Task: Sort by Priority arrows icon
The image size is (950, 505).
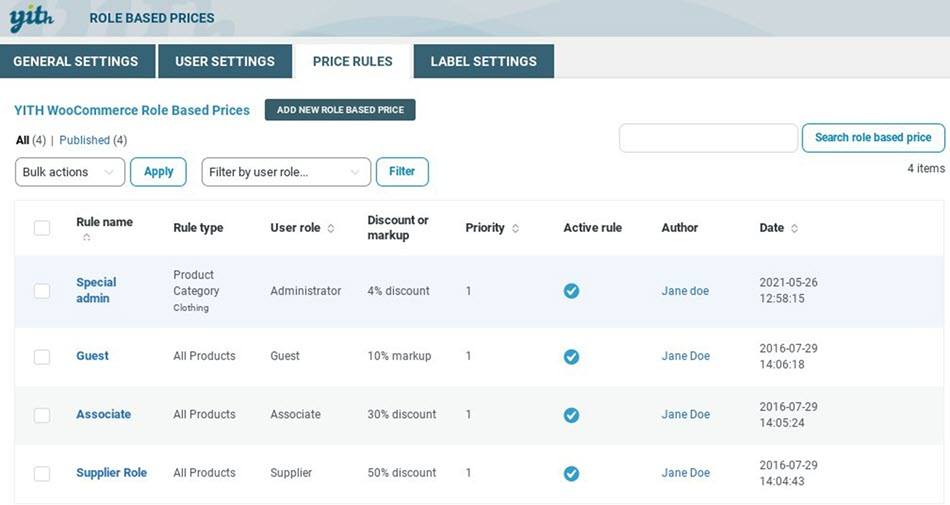Action: [516, 228]
